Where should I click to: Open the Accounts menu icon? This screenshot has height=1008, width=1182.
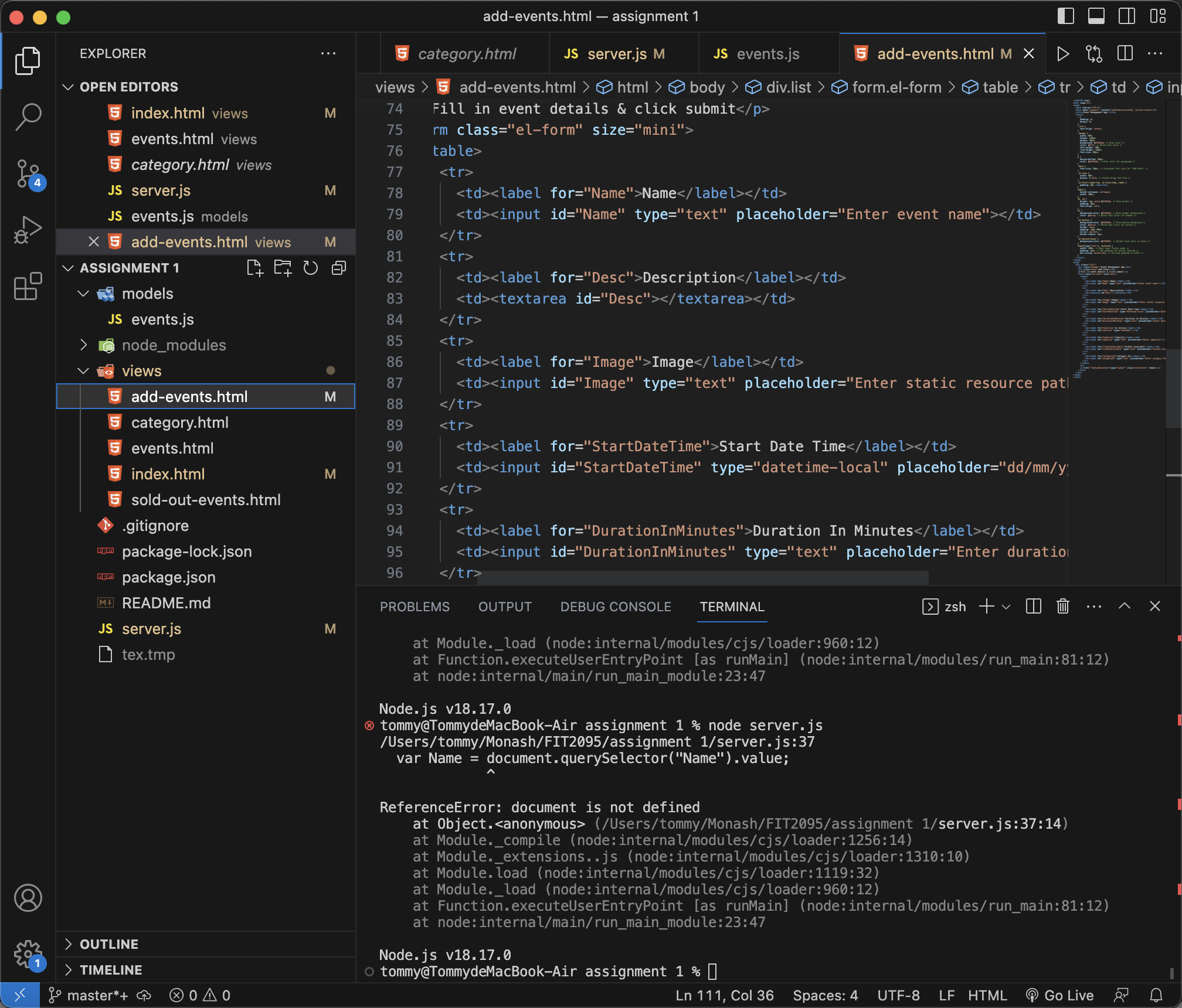click(x=28, y=898)
